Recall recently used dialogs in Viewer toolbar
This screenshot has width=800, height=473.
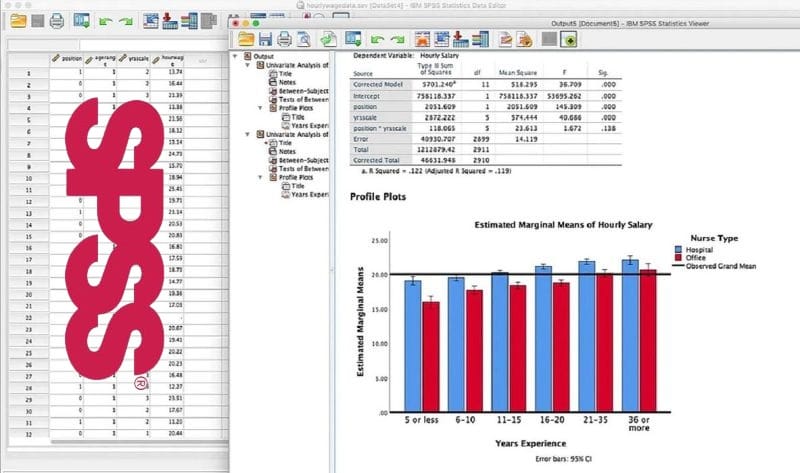point(353,39)
